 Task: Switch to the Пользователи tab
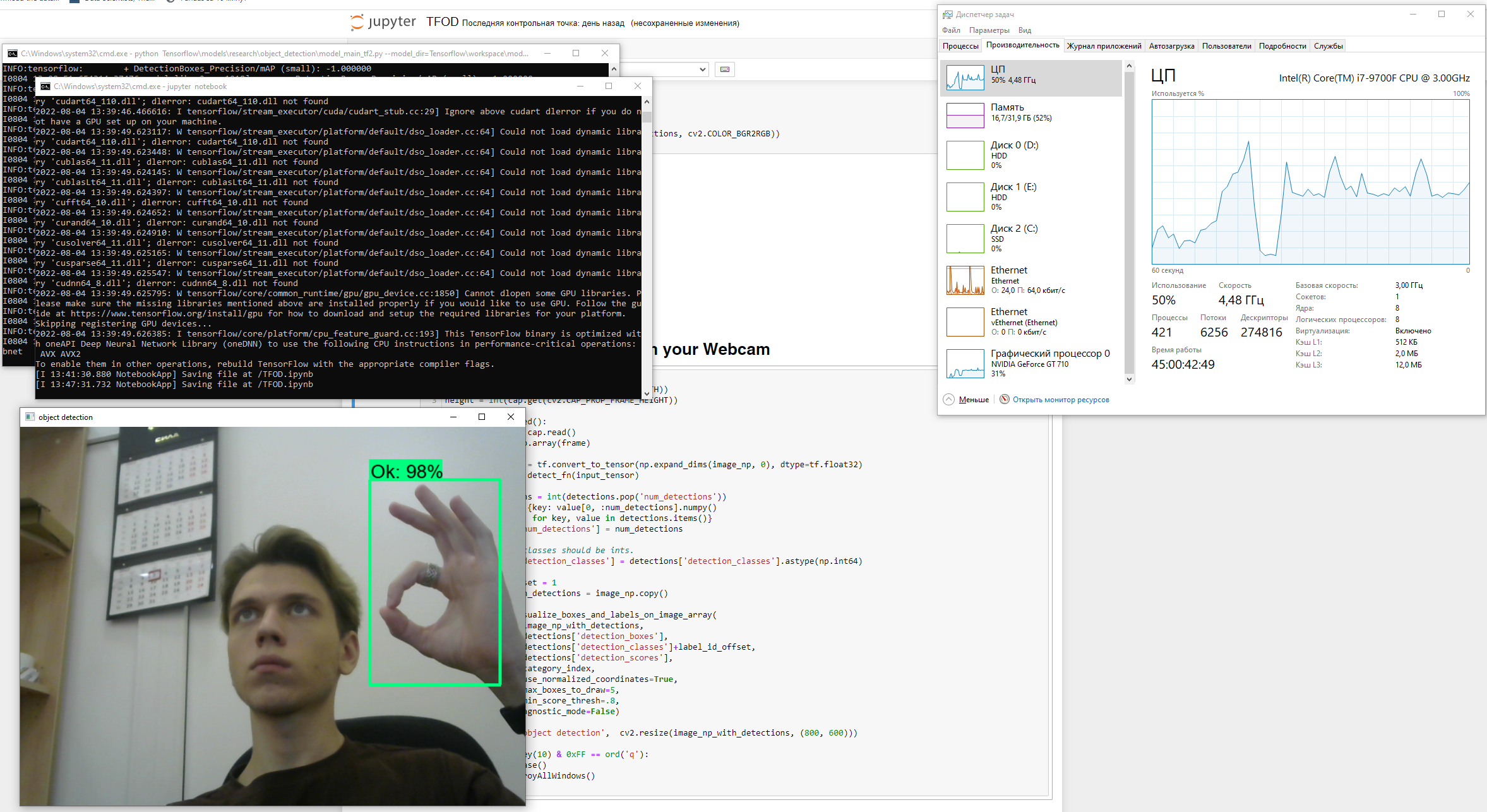[1226, 46]
